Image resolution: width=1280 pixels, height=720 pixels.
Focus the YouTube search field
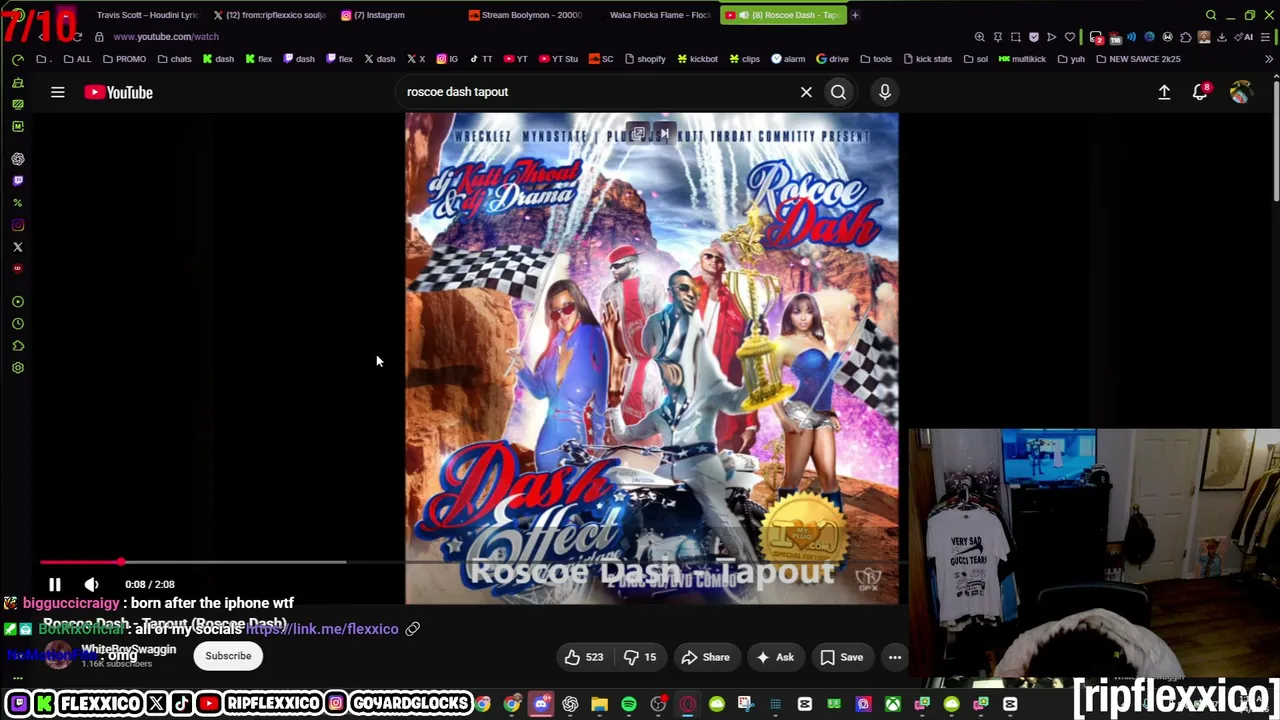[x=598, y=92]
